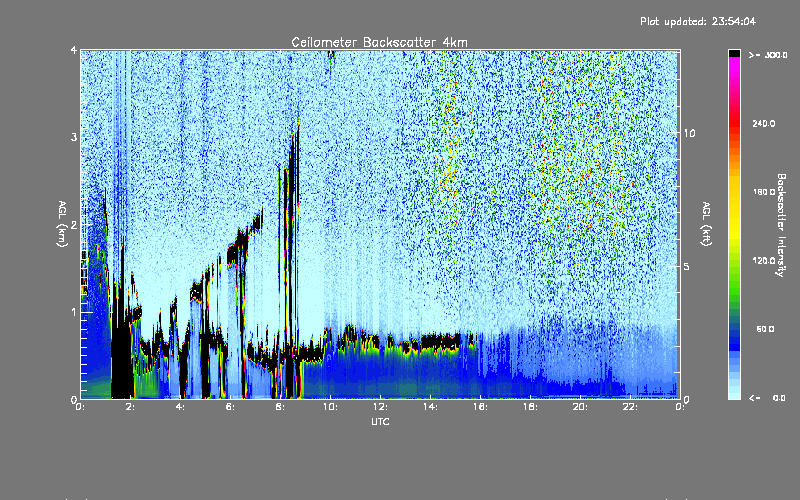Click the '2:' UTC tick label
Screen dimensions: 800x500
click(x=130, y=407)
